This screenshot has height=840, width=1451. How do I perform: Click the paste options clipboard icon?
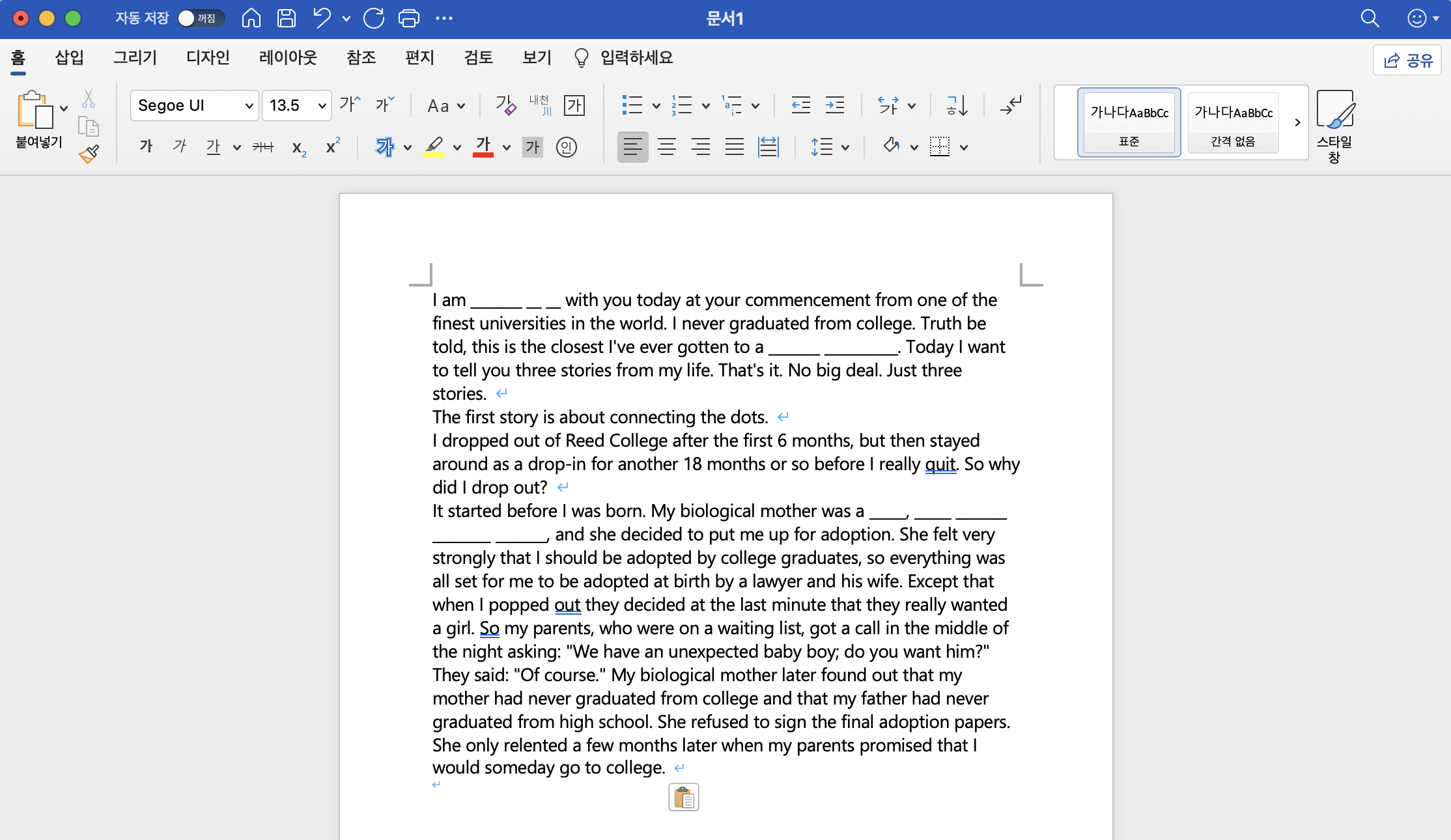pos(683,797)
